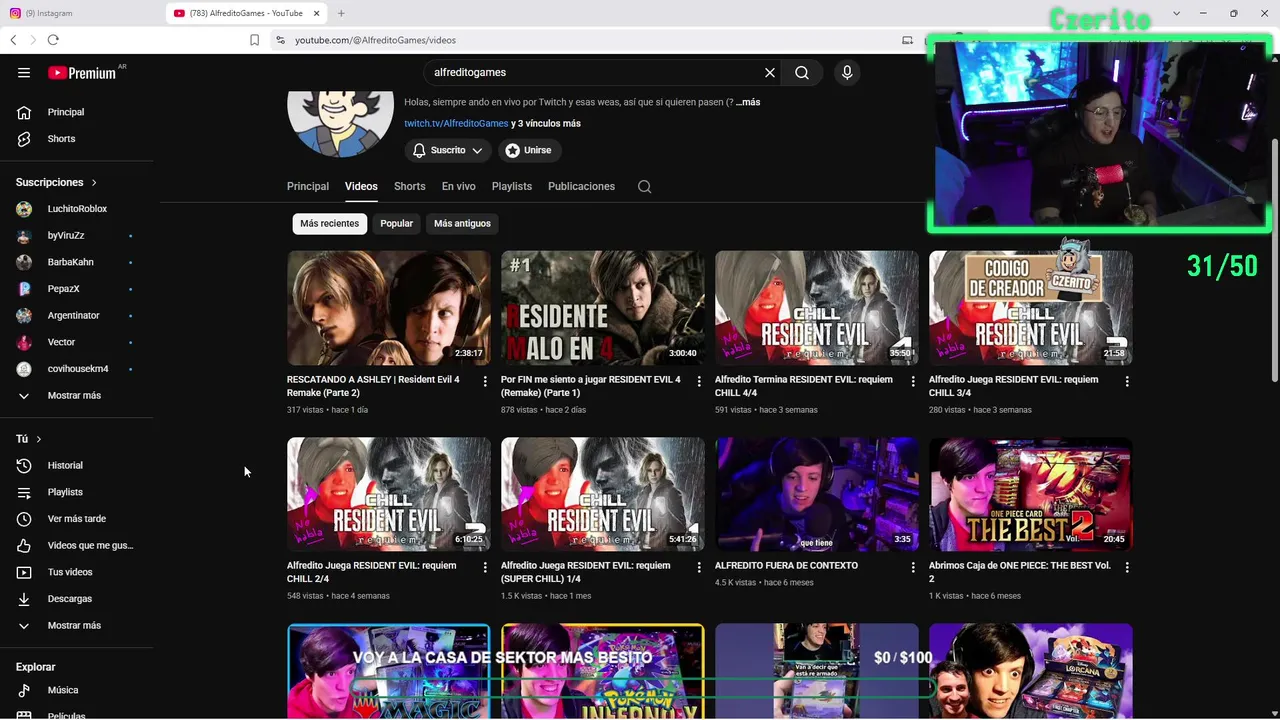
Task: Select the Más antiguos filter chip
Action: [x=462, y=224]
